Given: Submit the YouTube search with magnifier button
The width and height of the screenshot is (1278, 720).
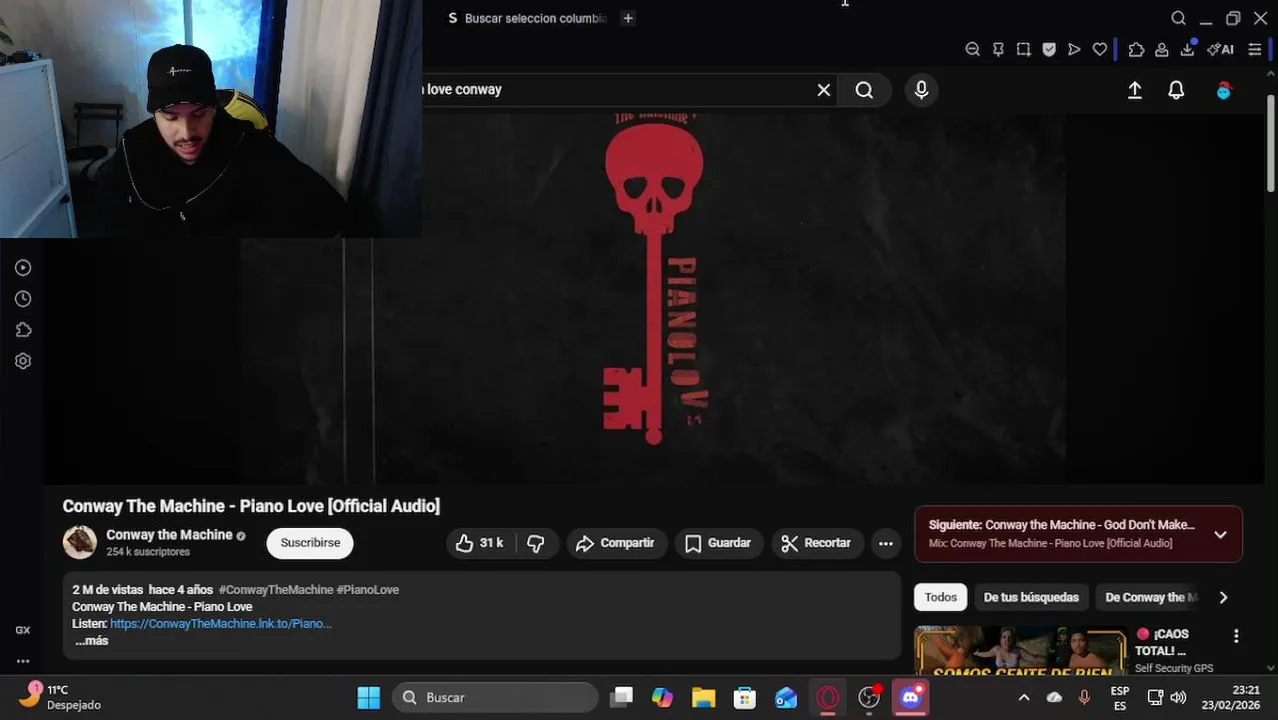Looking at the screenshot, I should [x=865, y=90].
